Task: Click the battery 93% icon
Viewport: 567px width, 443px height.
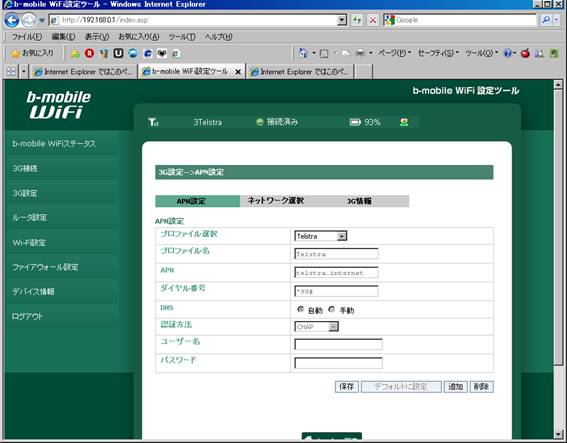Action: click(355, 122)
